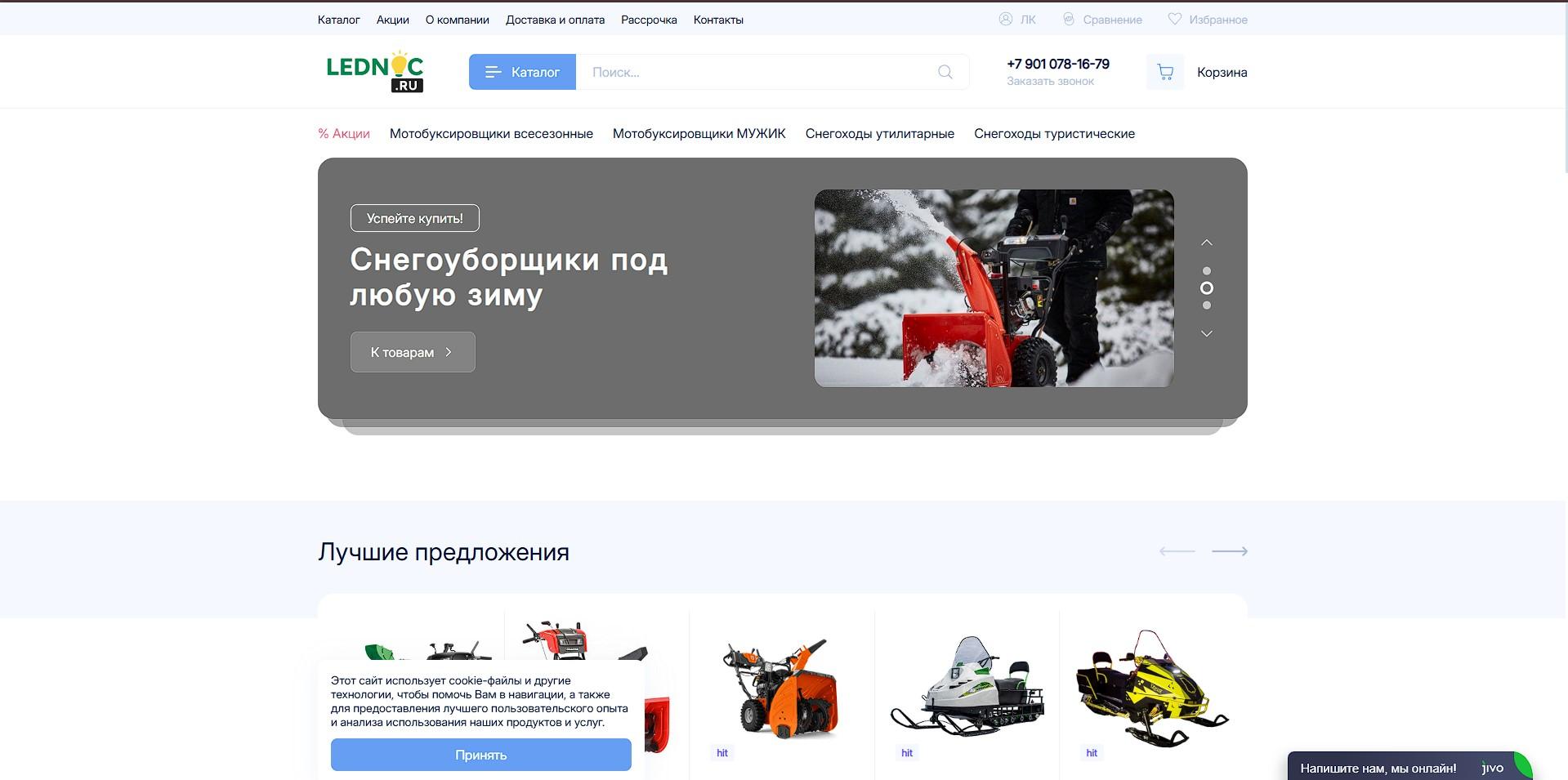Image resolution: width=1568 pixels, height=780 pixels.
Task: Select the second slider dot
Action: (1207, 287)
